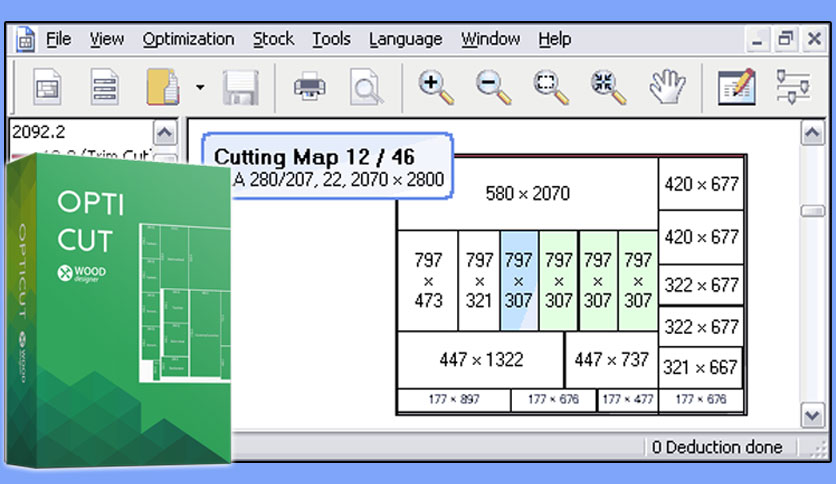Open the Language menu
Viewport: 836px width, 484px height.
click(x=405, y=39)
